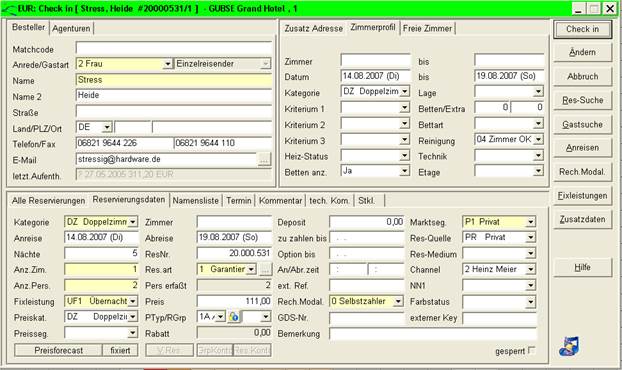Open the Betten anz. dropdown showing Ja
Image resolution: width=622 pixels, height=370 pixels.
pos(405,171)
